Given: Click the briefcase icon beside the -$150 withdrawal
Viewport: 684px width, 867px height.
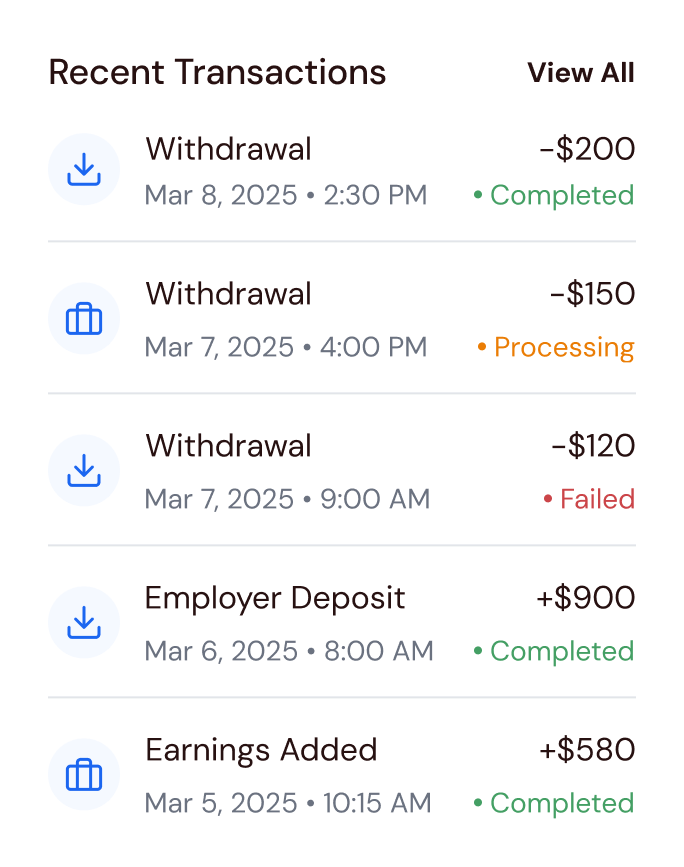Looking at the screenshot, I should pyautogui.click(x=84, y=320).
